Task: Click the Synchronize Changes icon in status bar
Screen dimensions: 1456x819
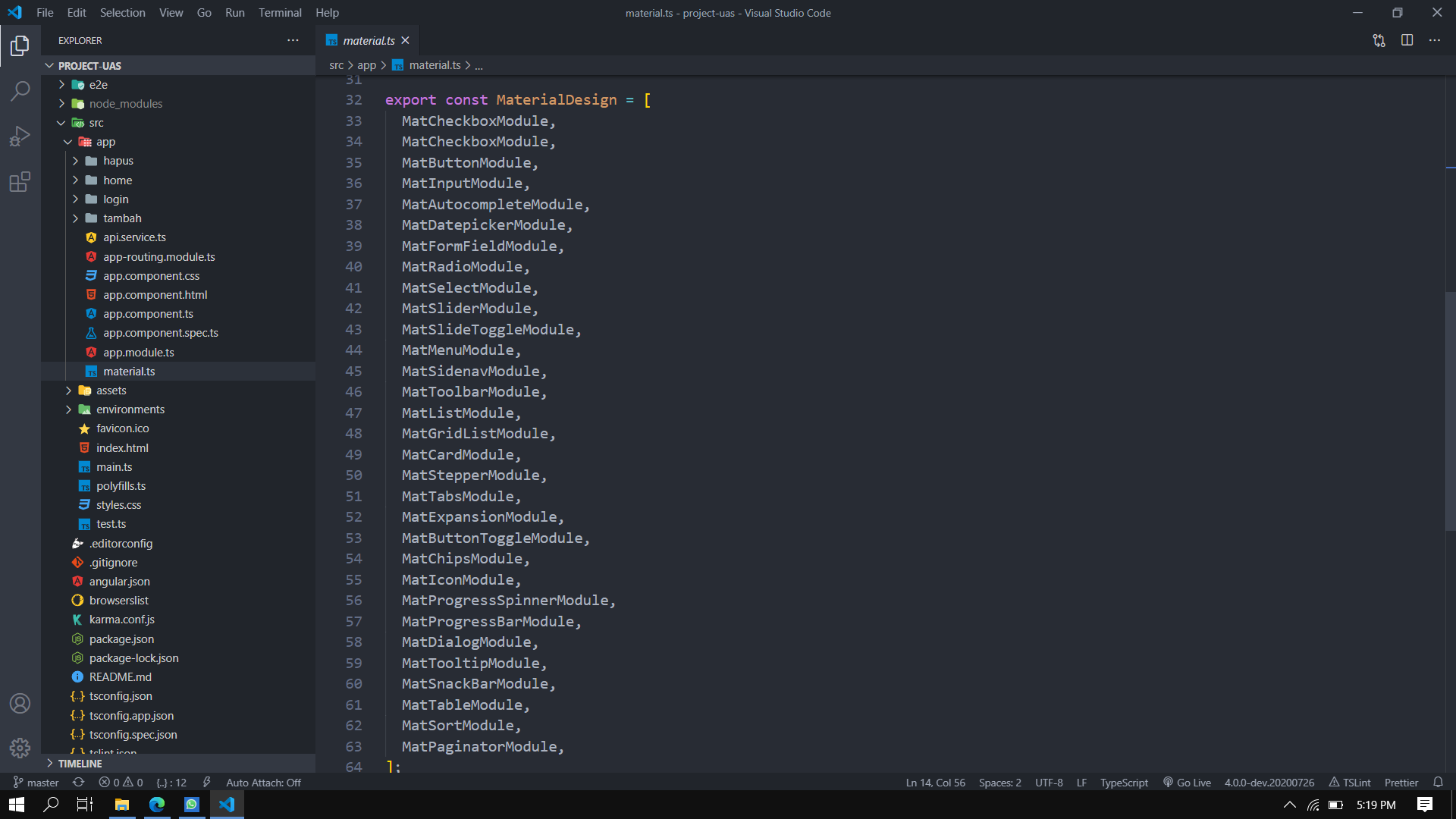Action: tap(78, 782)
